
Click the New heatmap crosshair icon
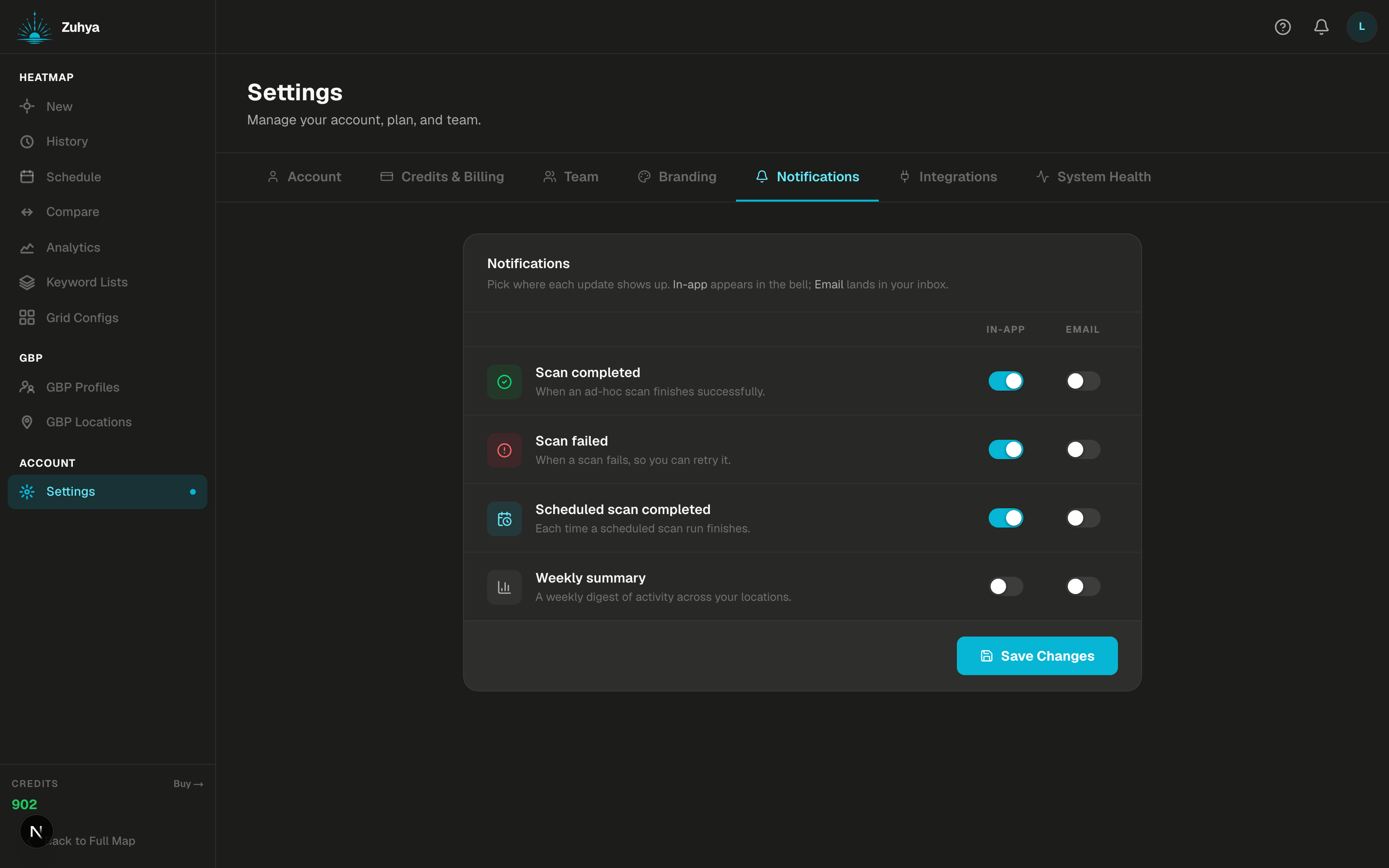[x=27, y=106]
